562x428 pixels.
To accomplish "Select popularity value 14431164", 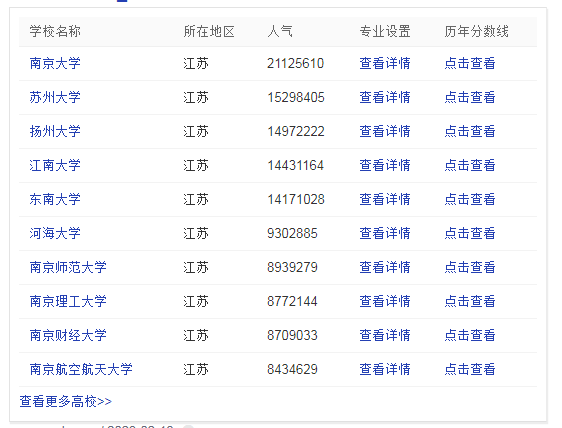I will tap(296, 166).
